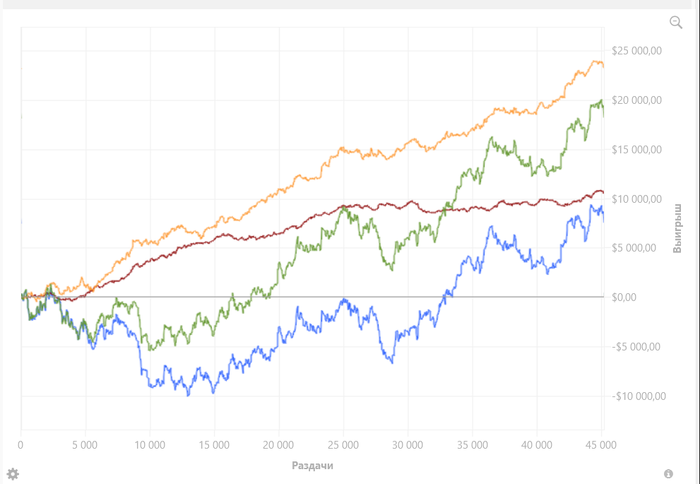Click the blue line's lowest dip
700x484 pixels.
click(x=186, y=392)
